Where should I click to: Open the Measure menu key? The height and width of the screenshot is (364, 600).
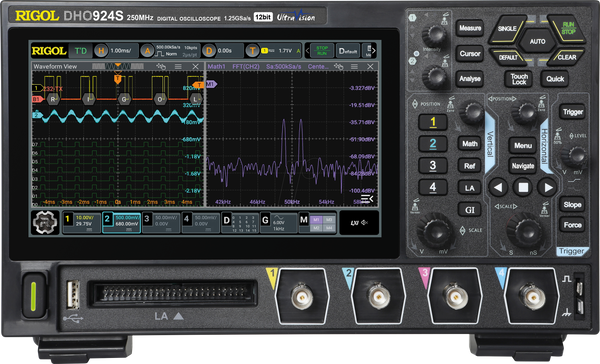click(470, 28)
